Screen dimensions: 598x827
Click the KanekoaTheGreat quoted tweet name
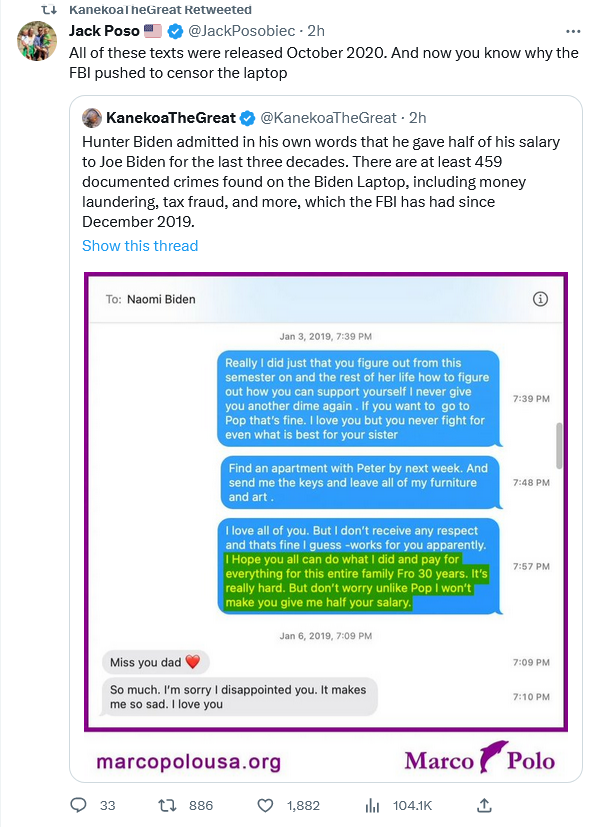170,118
